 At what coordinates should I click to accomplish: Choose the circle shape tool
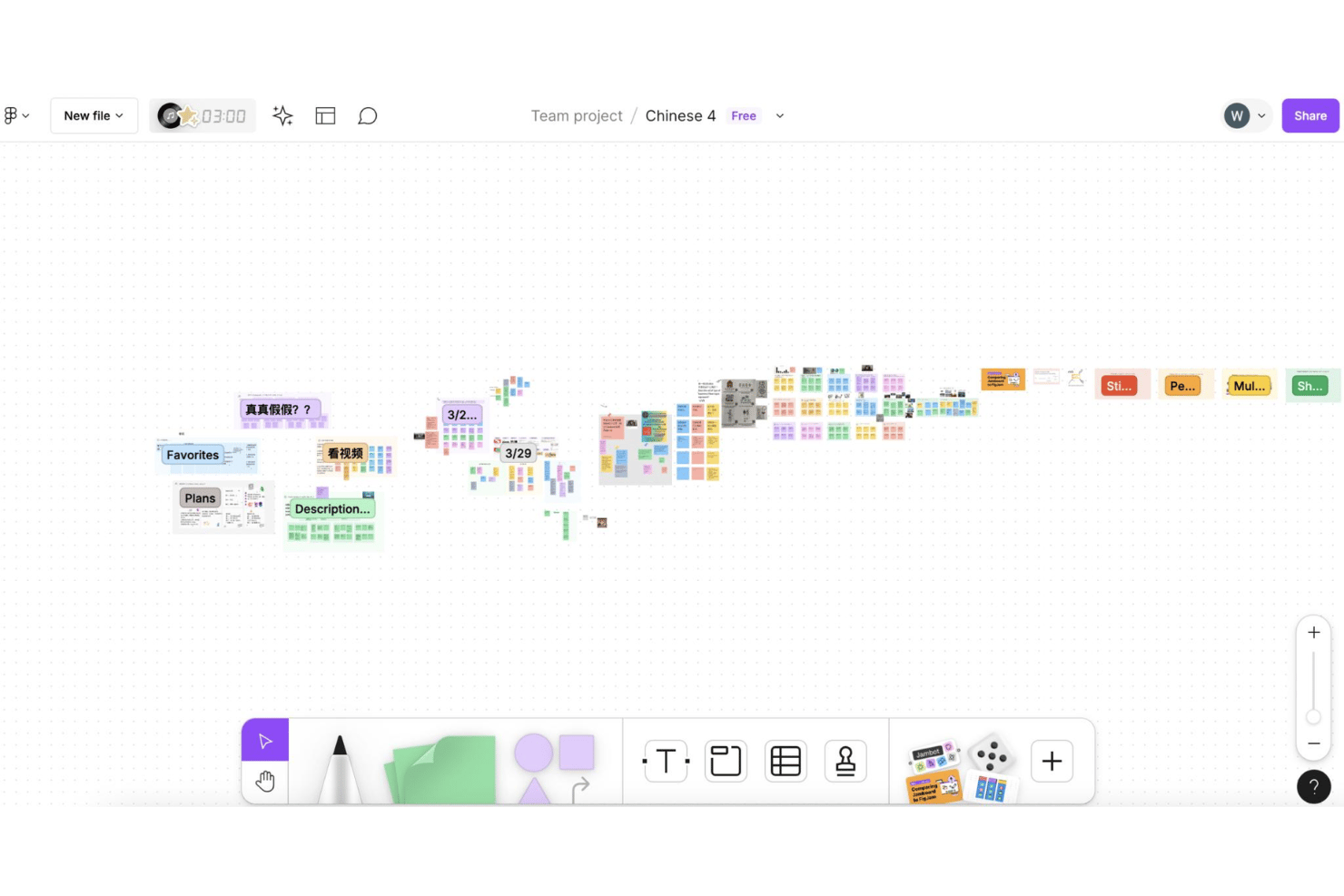[534, 753]
